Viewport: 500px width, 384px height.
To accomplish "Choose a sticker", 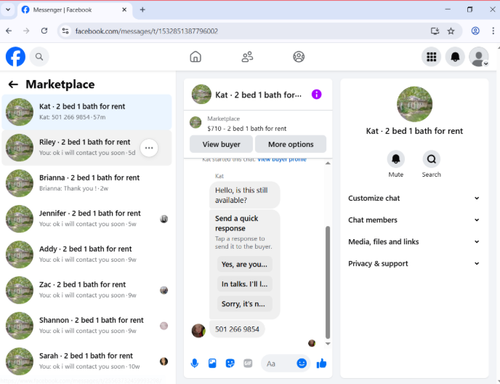I will [230, 363].
